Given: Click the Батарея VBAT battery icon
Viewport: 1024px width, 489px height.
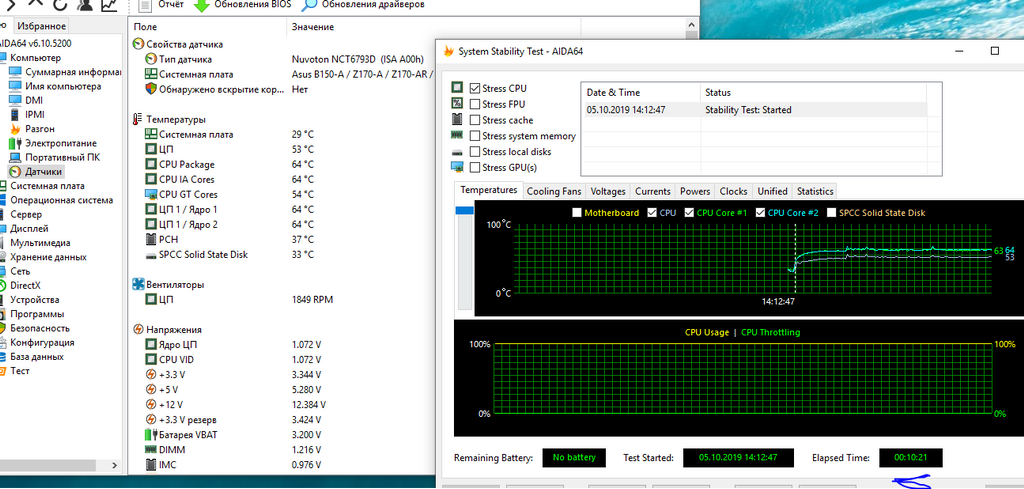Looking at the screenshot, I should [x=150, y=435].
